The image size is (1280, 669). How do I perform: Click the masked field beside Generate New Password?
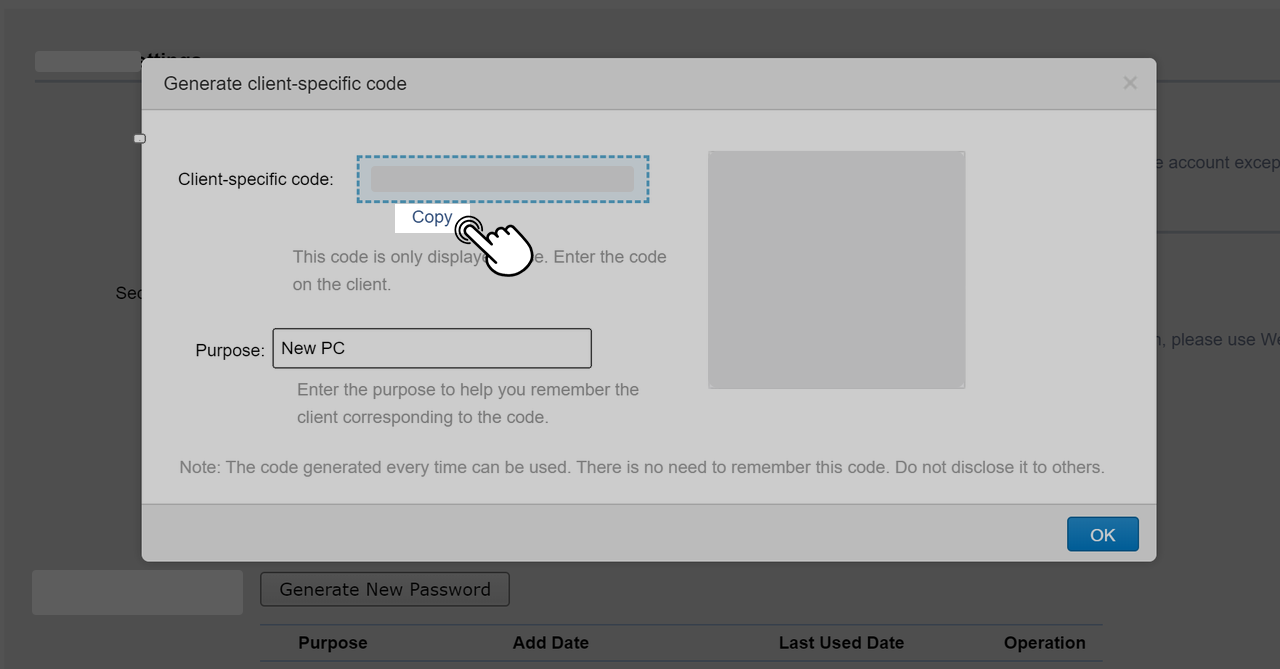point(137,591)
